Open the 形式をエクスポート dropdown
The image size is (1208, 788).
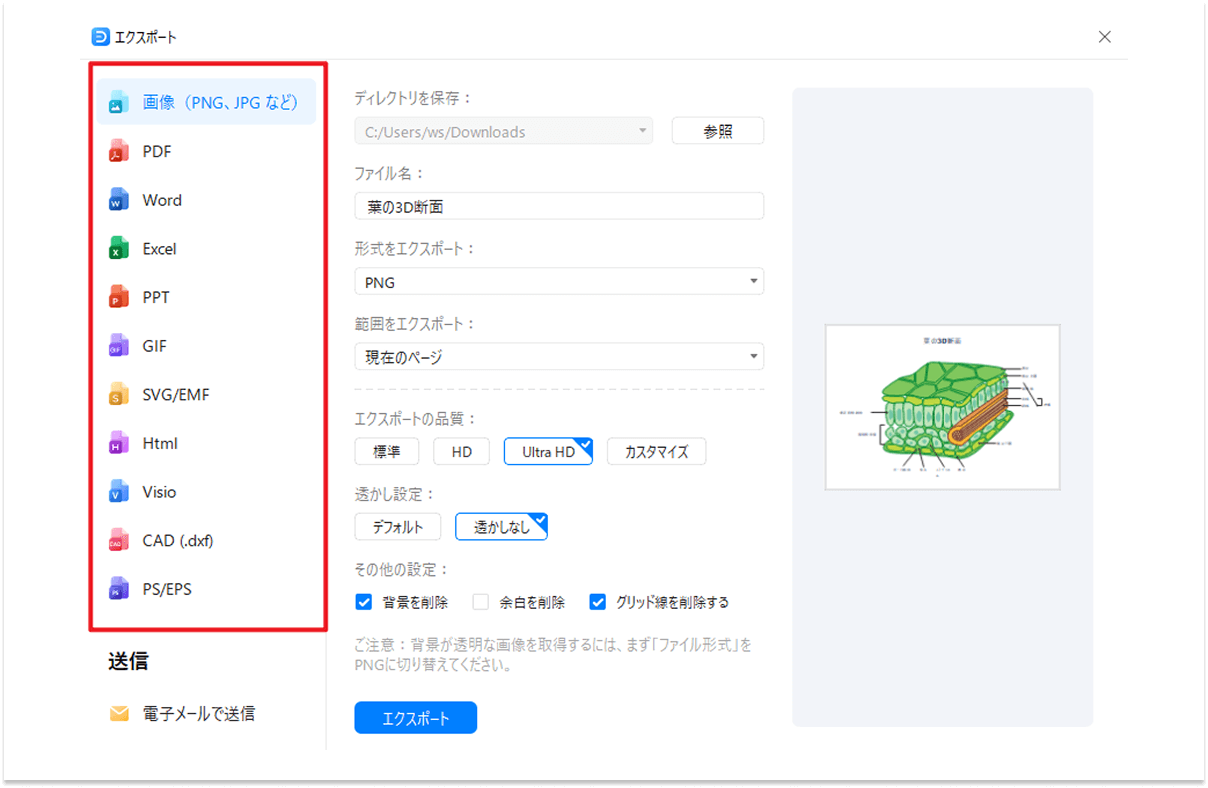tap(558, 281)
